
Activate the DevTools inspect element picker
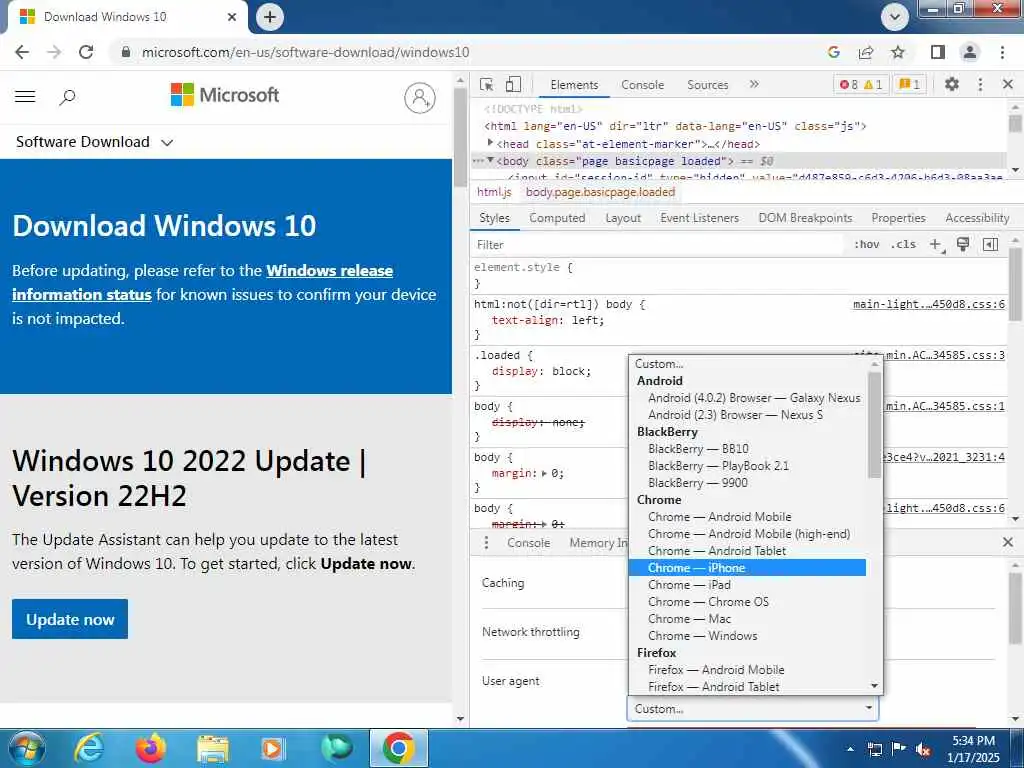487,84
